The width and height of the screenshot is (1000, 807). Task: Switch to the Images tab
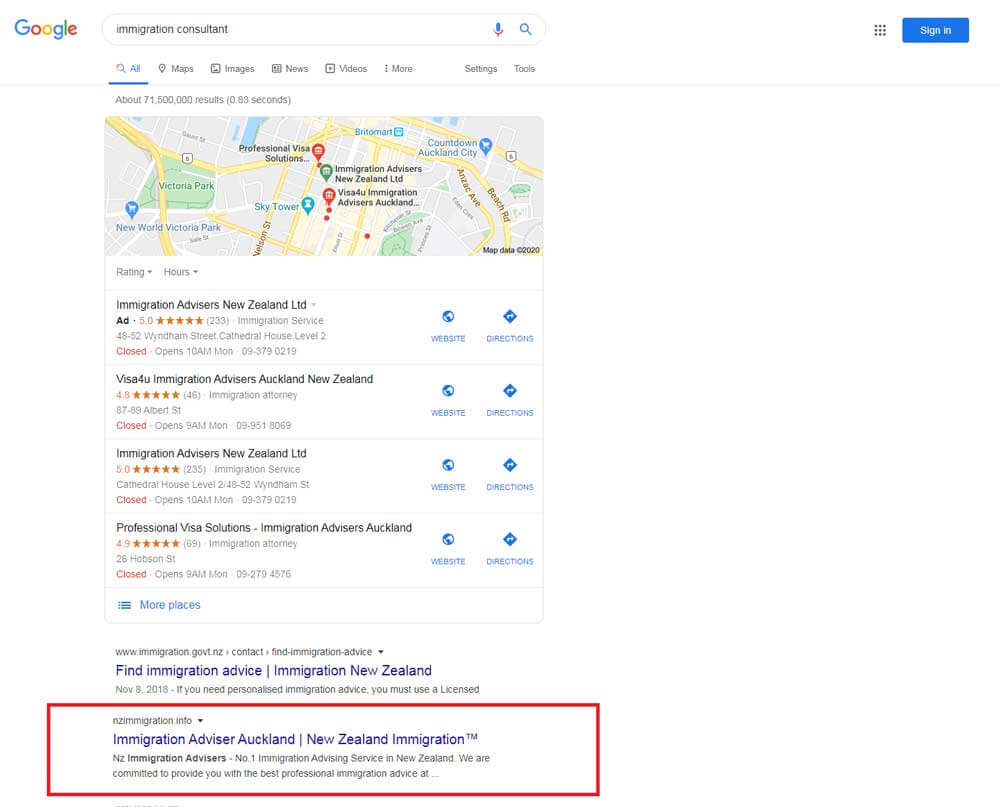click(x=232, y=69)
